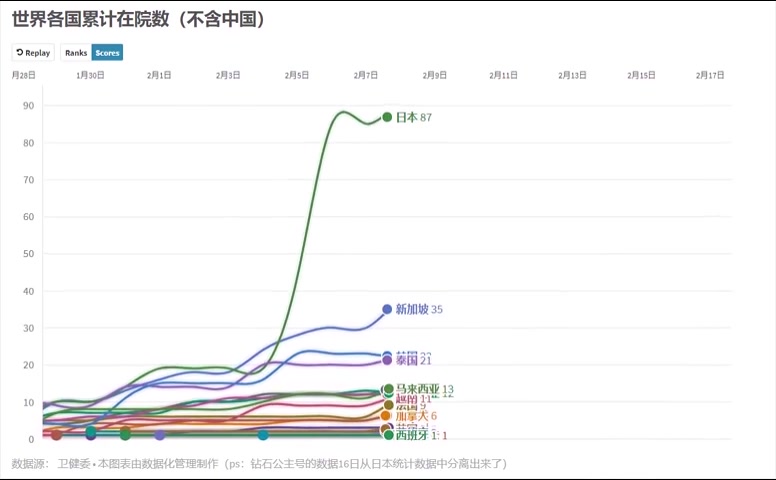Viewport: 776px width, 480px height.
Task: Click the 日本 87 line label
Action: tap(413, 118)
